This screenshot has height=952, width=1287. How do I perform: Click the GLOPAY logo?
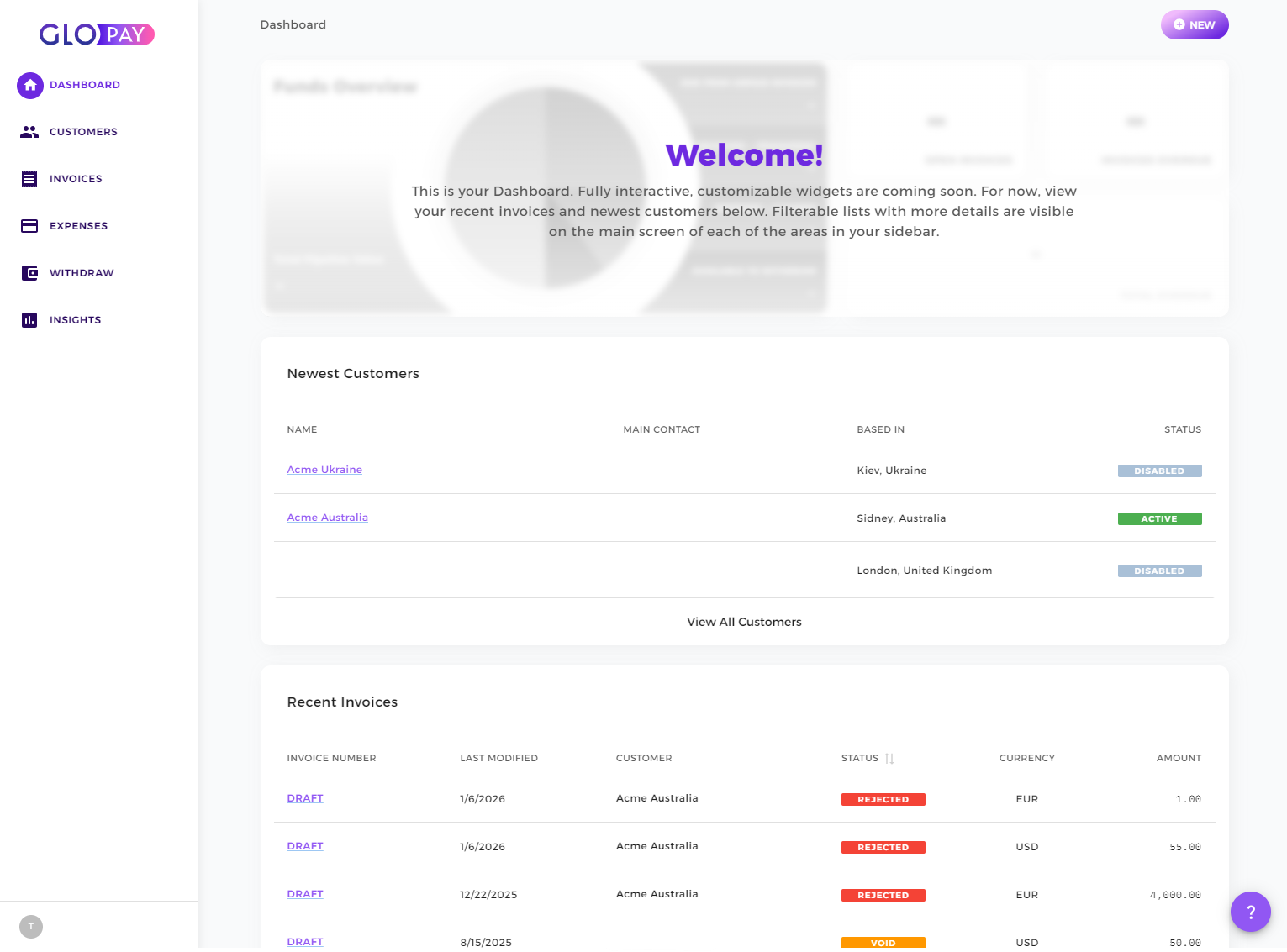pyautogui.click(x=95, y=34)
